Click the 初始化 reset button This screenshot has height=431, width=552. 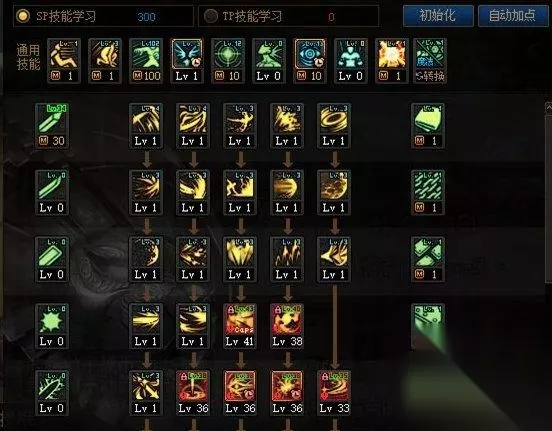(438, 16)
